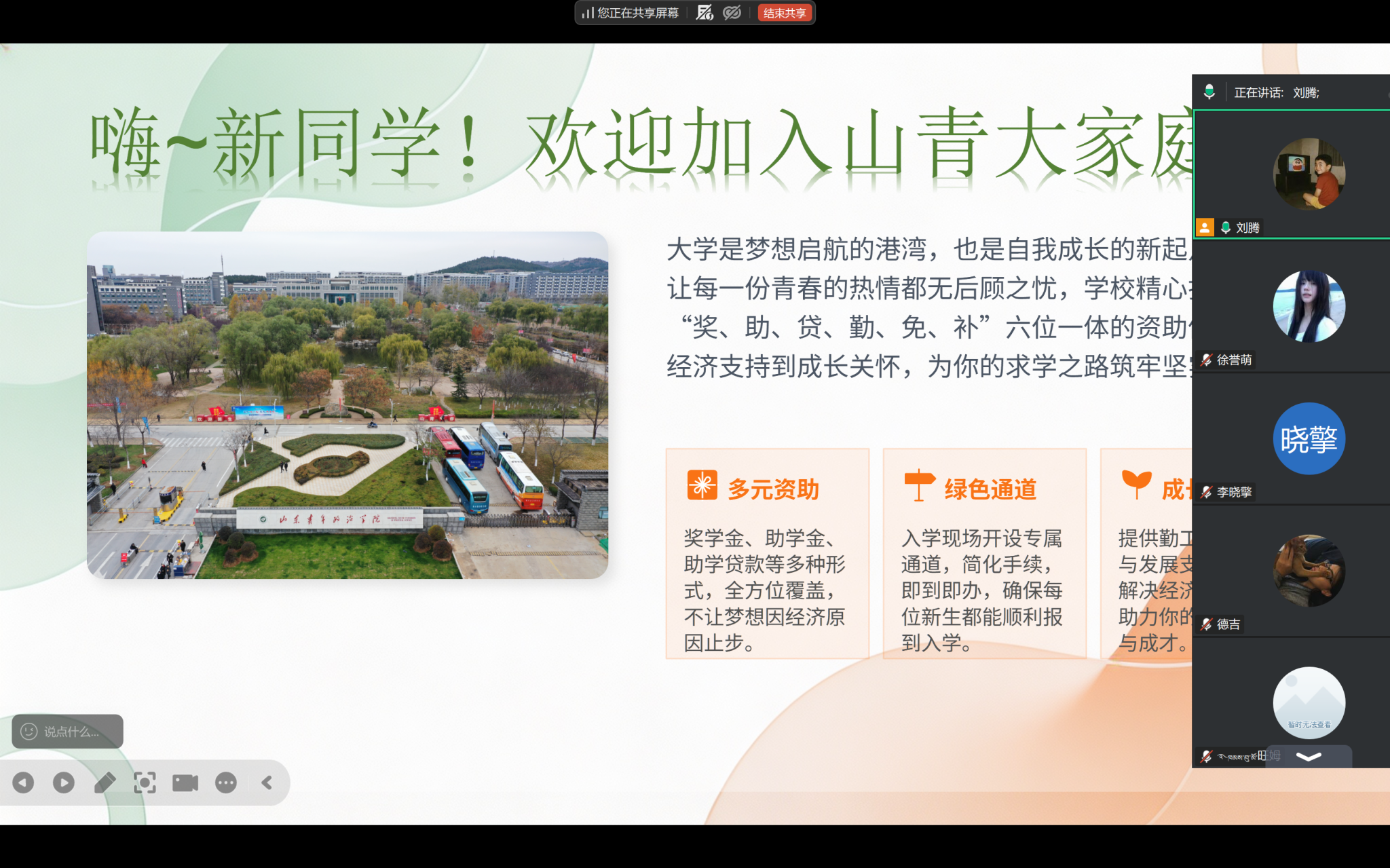Click the paragraph line starting 大学是梦想启航的港湾
This screenshot has height=868, width=1390.
pos(929,250)
